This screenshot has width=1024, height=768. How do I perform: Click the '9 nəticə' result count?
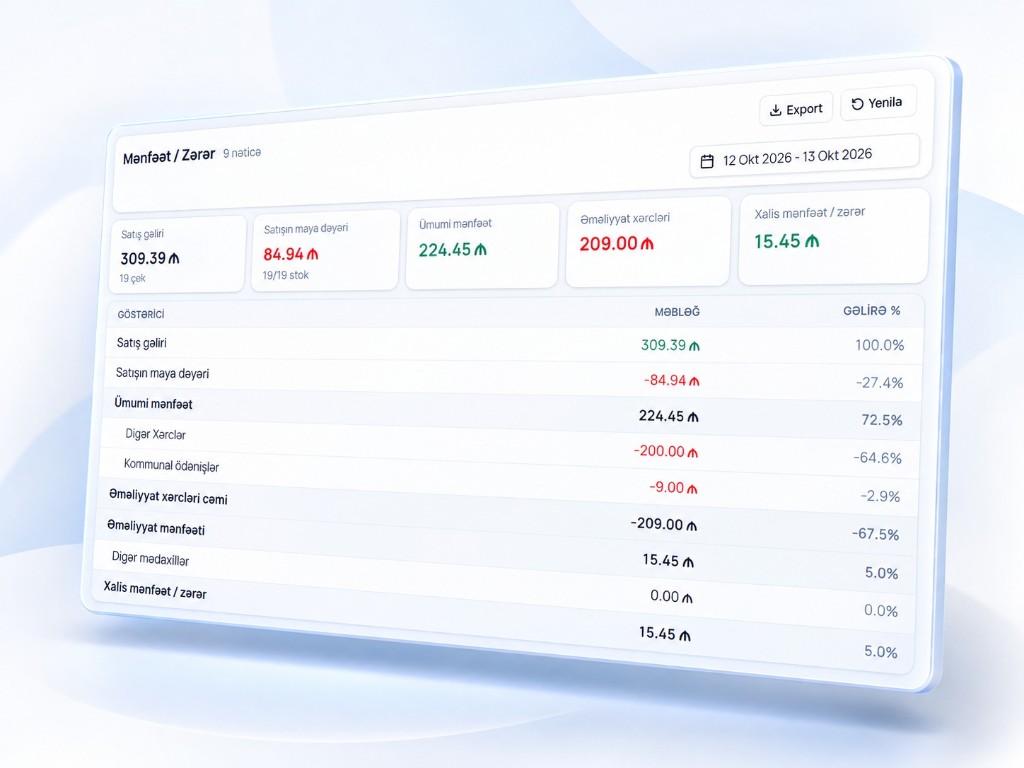click(242, 153)
